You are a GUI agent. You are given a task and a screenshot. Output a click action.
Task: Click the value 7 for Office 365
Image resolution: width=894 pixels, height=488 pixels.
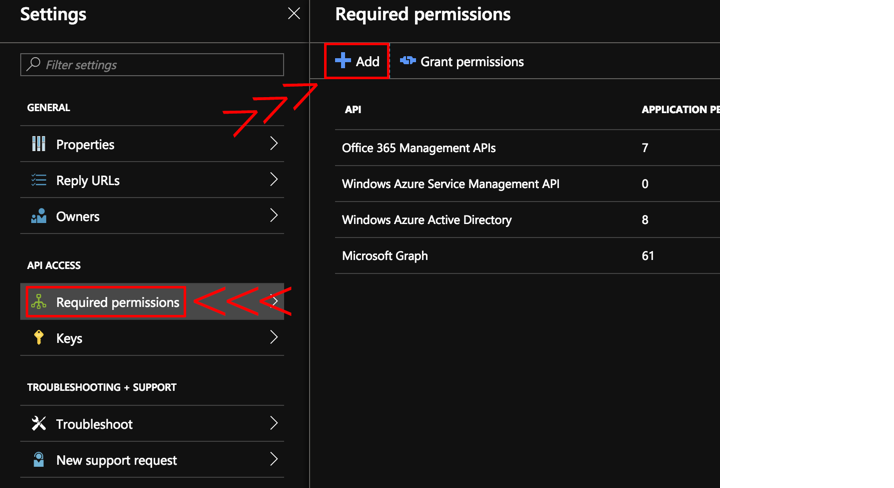click(x=645, y=148)
